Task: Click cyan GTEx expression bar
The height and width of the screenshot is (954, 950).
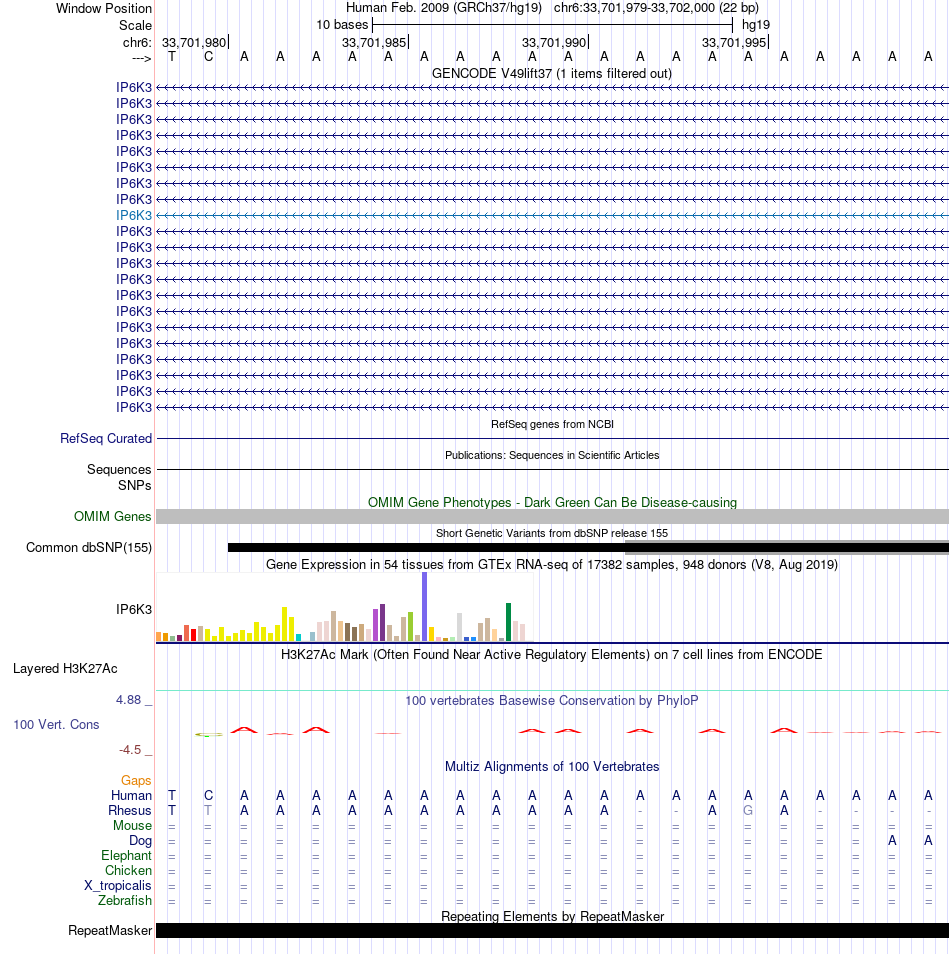Action: [x=299, y=637]
